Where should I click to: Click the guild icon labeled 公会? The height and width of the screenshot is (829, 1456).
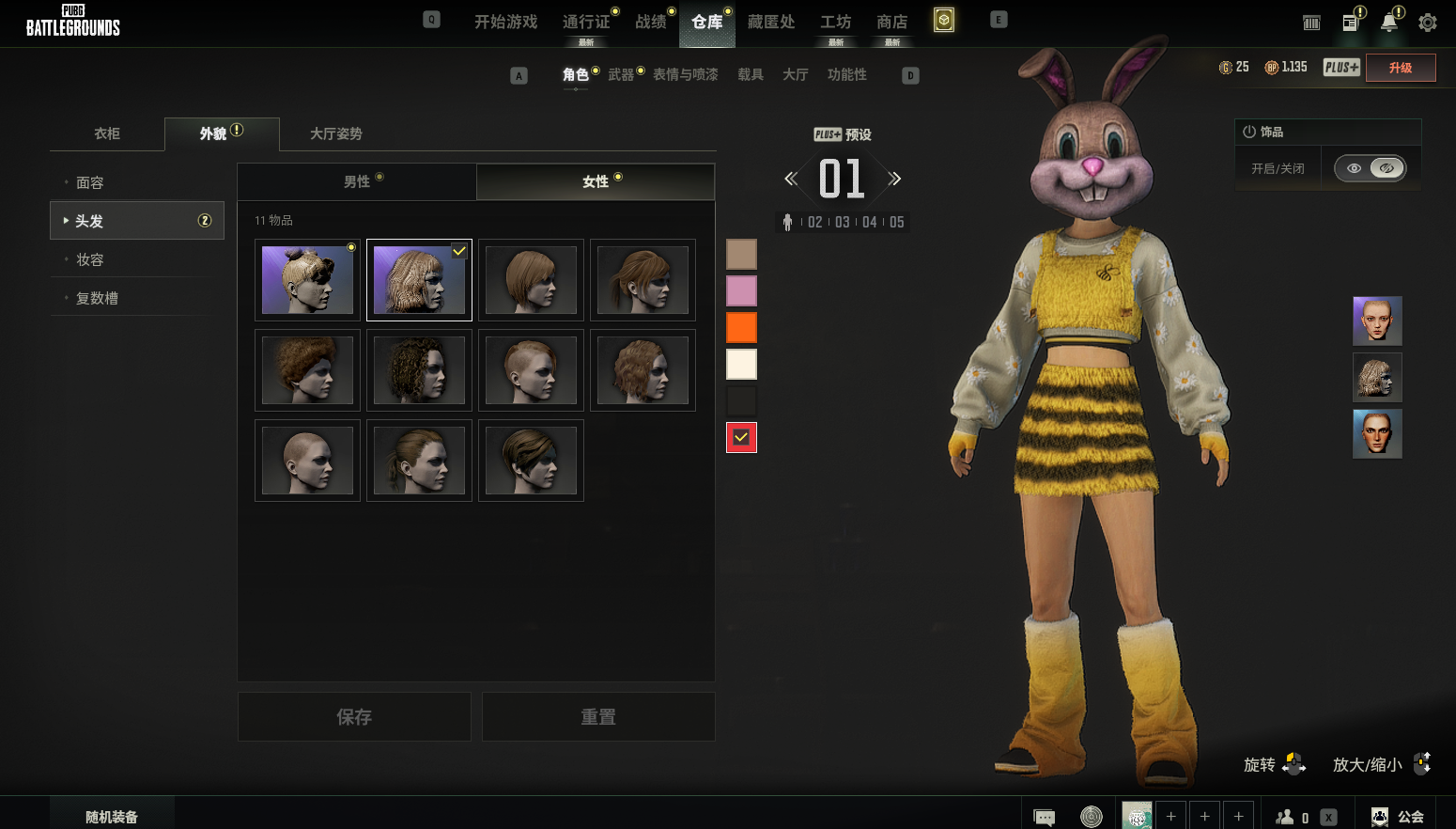point(1398,817)
